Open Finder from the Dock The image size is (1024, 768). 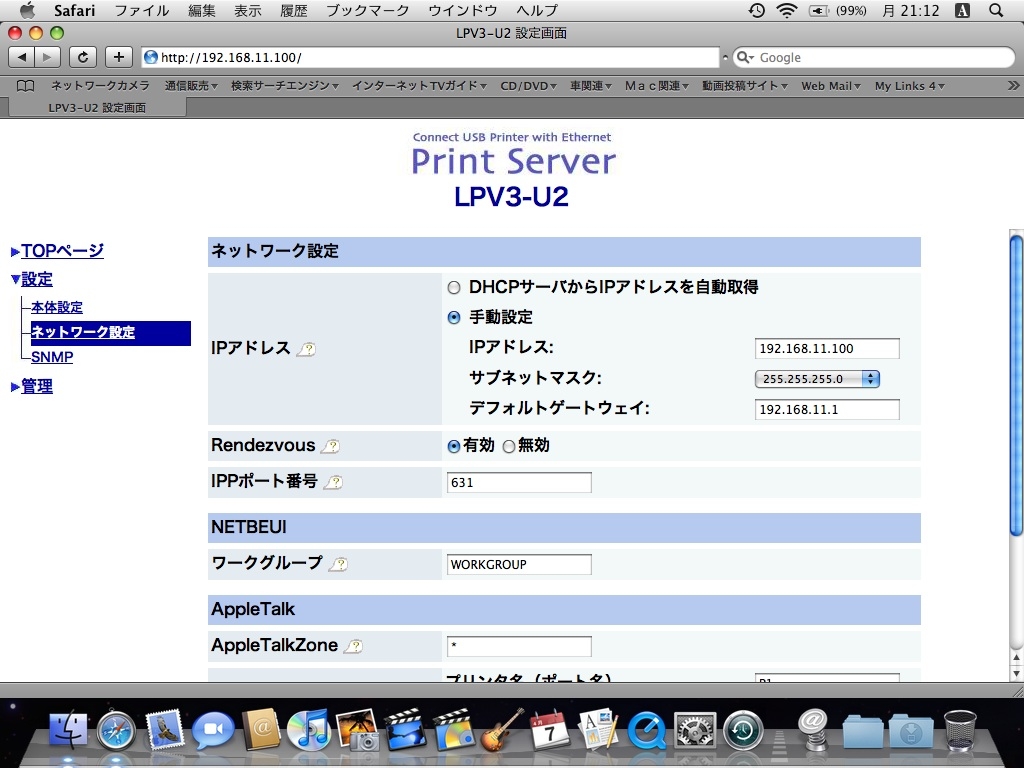(x=68, y=729)
